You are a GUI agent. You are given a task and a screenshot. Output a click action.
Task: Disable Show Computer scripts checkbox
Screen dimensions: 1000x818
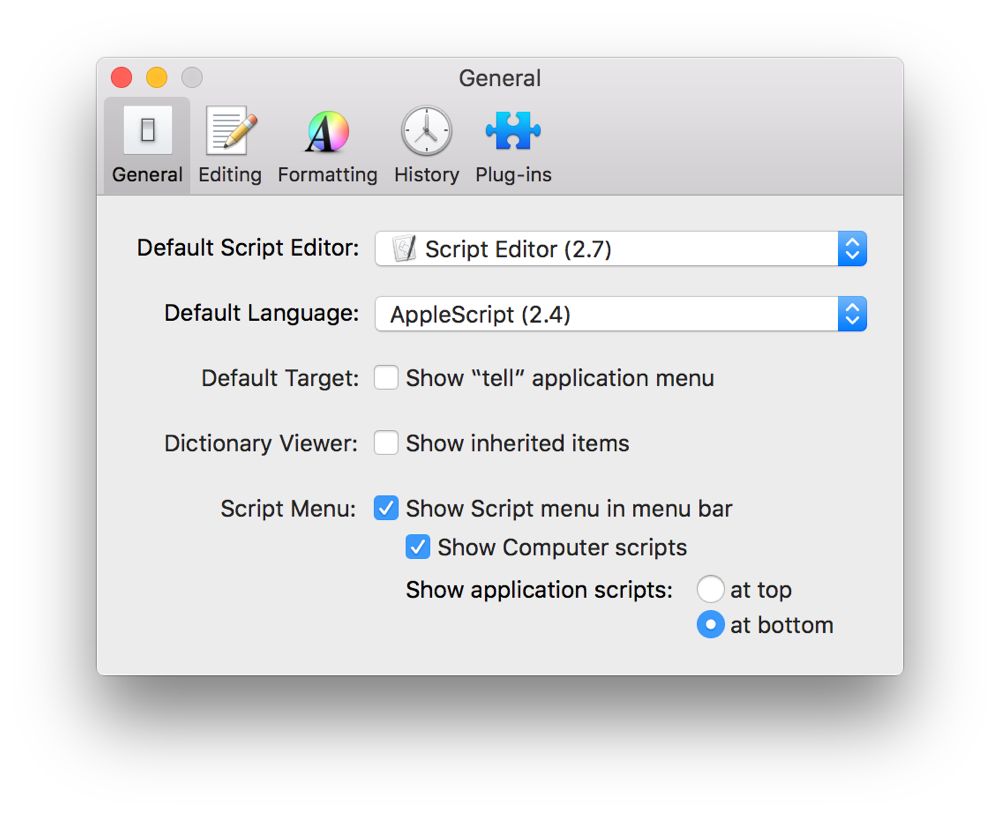(x=418, y=547)
